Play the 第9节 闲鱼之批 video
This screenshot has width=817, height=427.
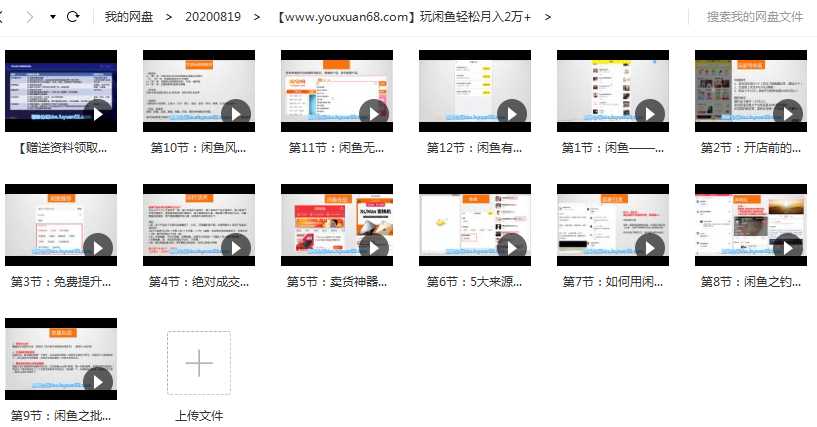click(x=98, y=381)
